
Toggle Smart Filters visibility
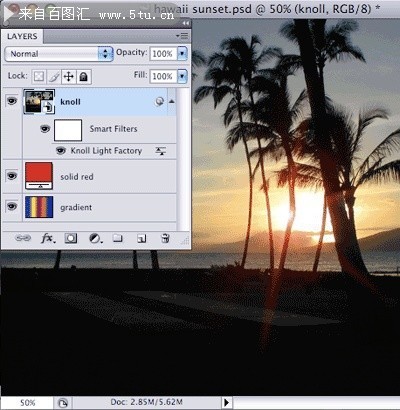coord(45,129)
